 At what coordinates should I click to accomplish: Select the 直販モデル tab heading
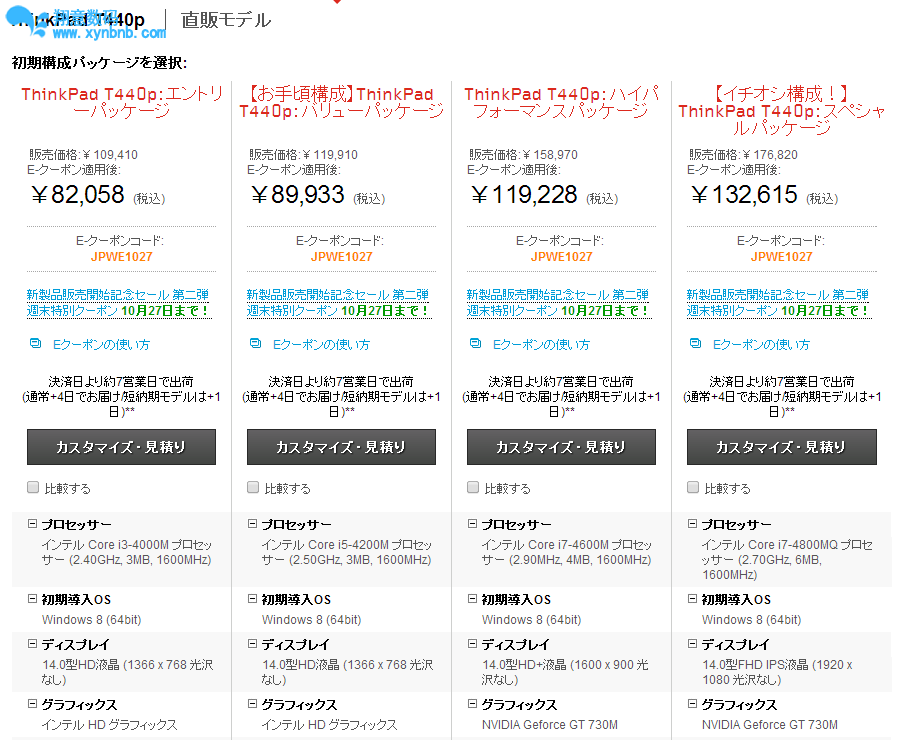tap(225, 19)
